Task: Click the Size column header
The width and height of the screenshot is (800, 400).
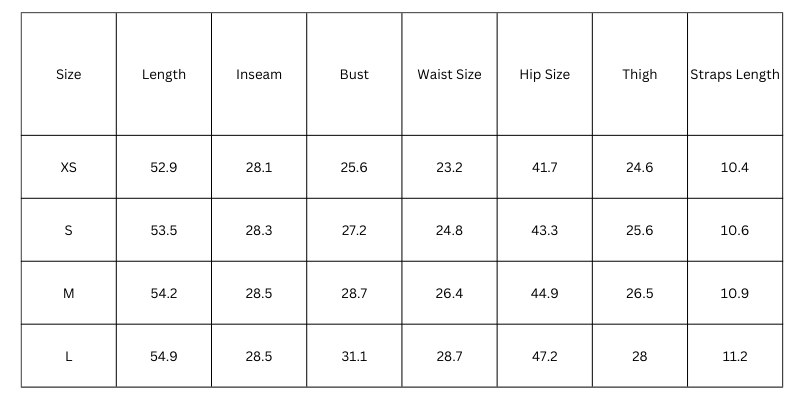Action: (x=68, y=74)
